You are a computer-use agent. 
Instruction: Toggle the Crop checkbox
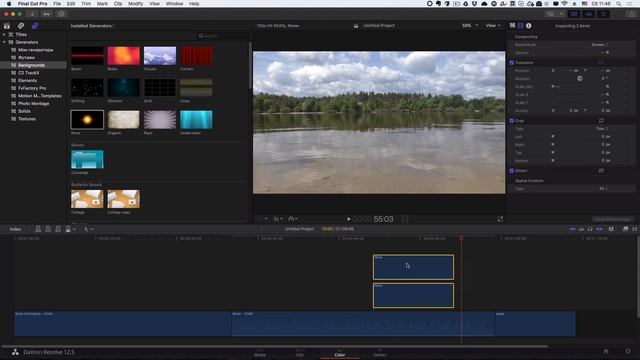(512, 121)
